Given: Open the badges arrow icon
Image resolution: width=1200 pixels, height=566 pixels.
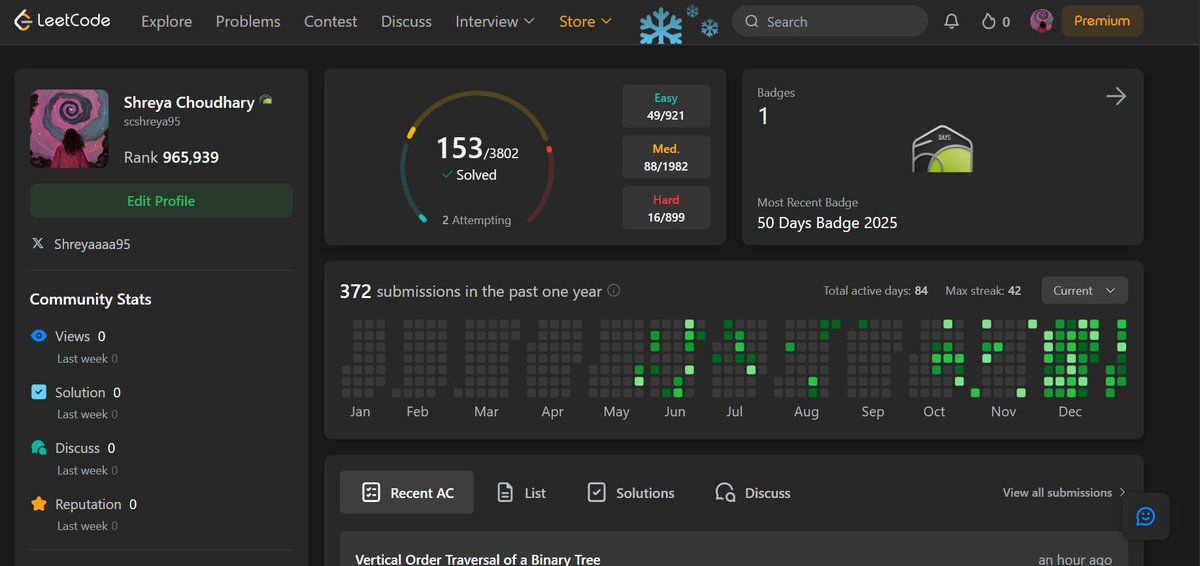Looking at the screenshot, I should pos(1116,96).
